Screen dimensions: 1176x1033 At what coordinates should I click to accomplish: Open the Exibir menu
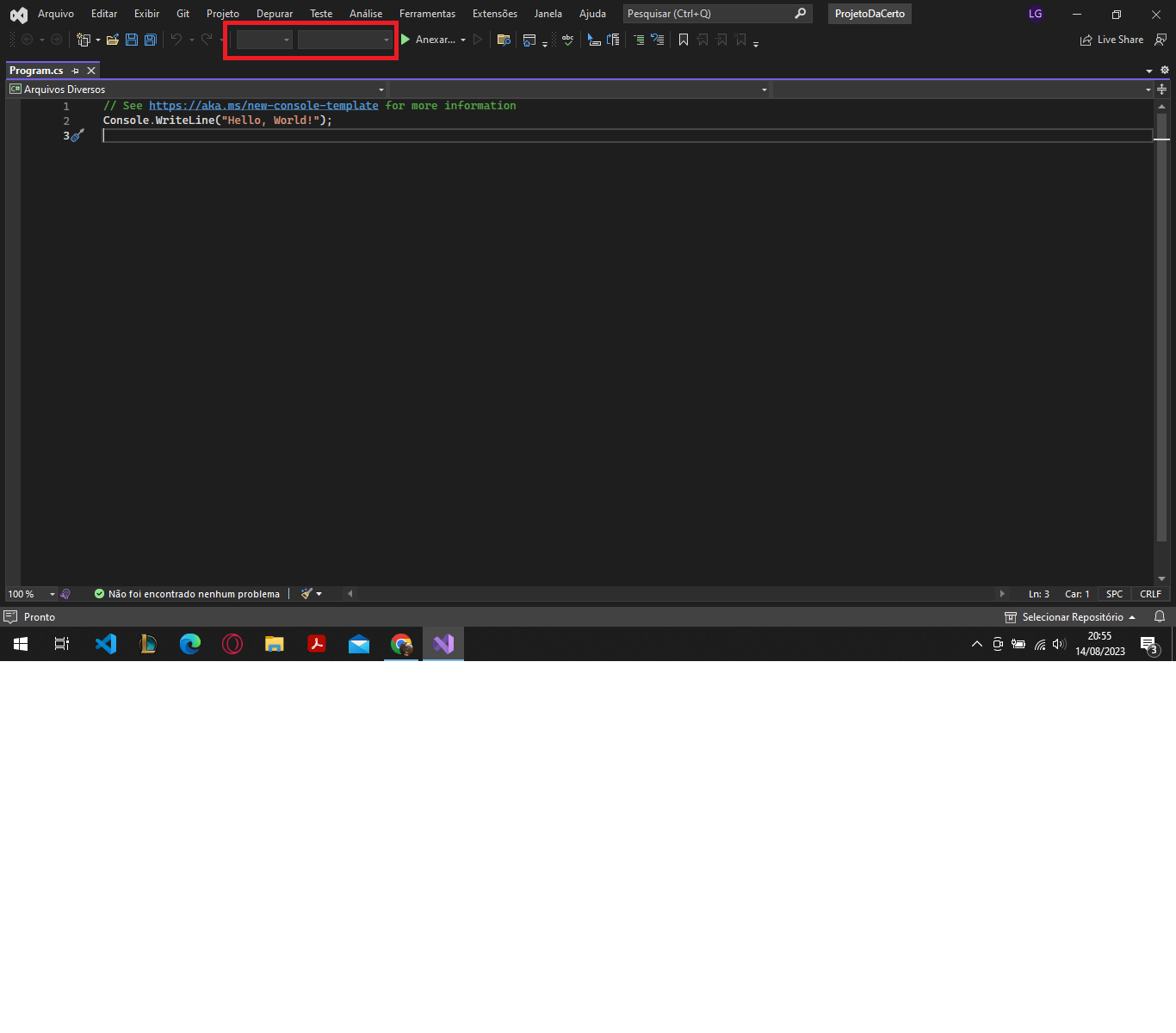(x=146, y=14)
